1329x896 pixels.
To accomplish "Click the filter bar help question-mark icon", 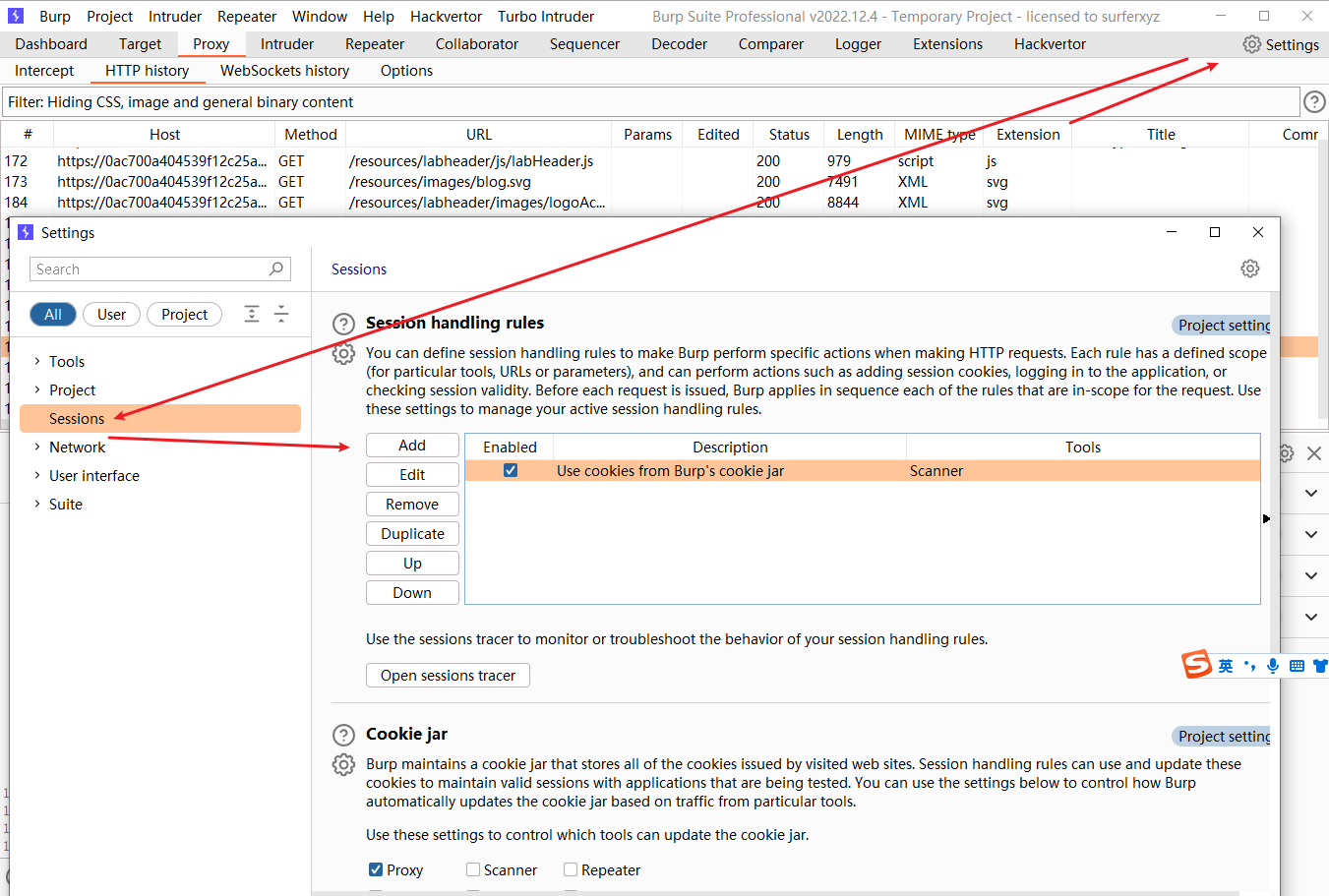I will [x=1314, y=101].
